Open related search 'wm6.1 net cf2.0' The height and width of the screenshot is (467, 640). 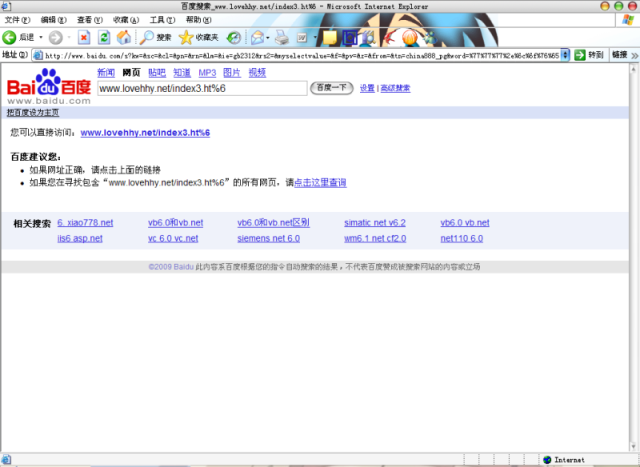pyautogui.click(x=375, y=238)
